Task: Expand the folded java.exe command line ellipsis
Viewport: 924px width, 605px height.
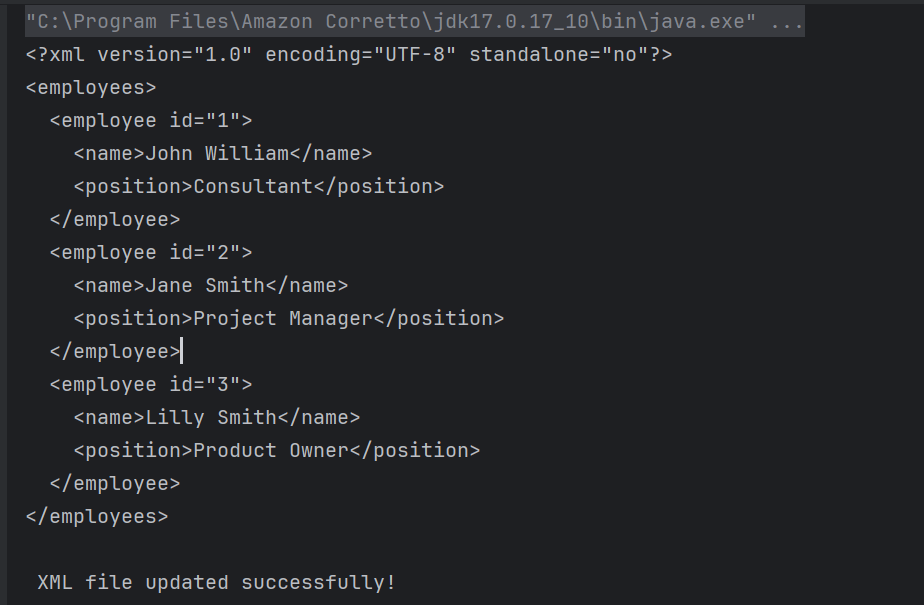Action: [787, 21]
